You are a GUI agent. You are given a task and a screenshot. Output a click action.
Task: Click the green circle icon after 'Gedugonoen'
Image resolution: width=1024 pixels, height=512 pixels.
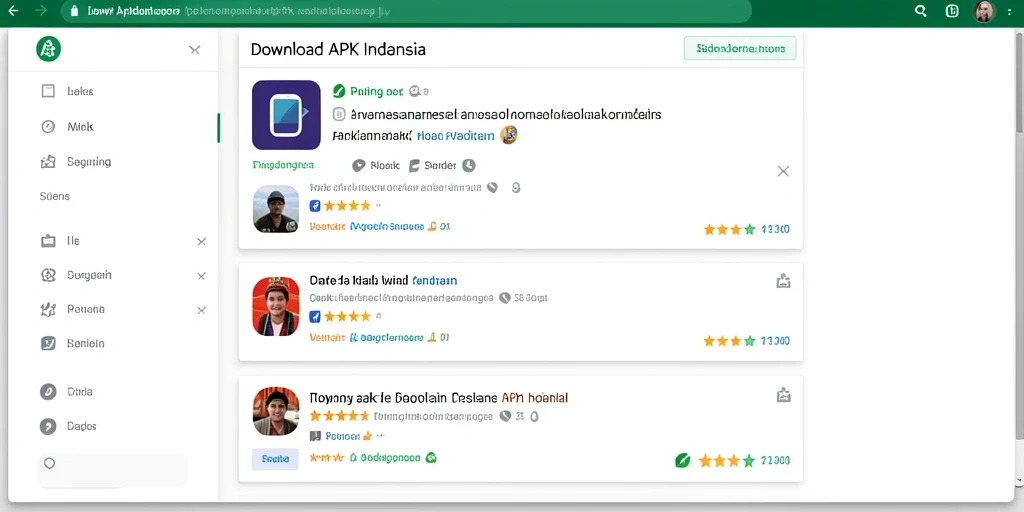click(x=430, y=458)
